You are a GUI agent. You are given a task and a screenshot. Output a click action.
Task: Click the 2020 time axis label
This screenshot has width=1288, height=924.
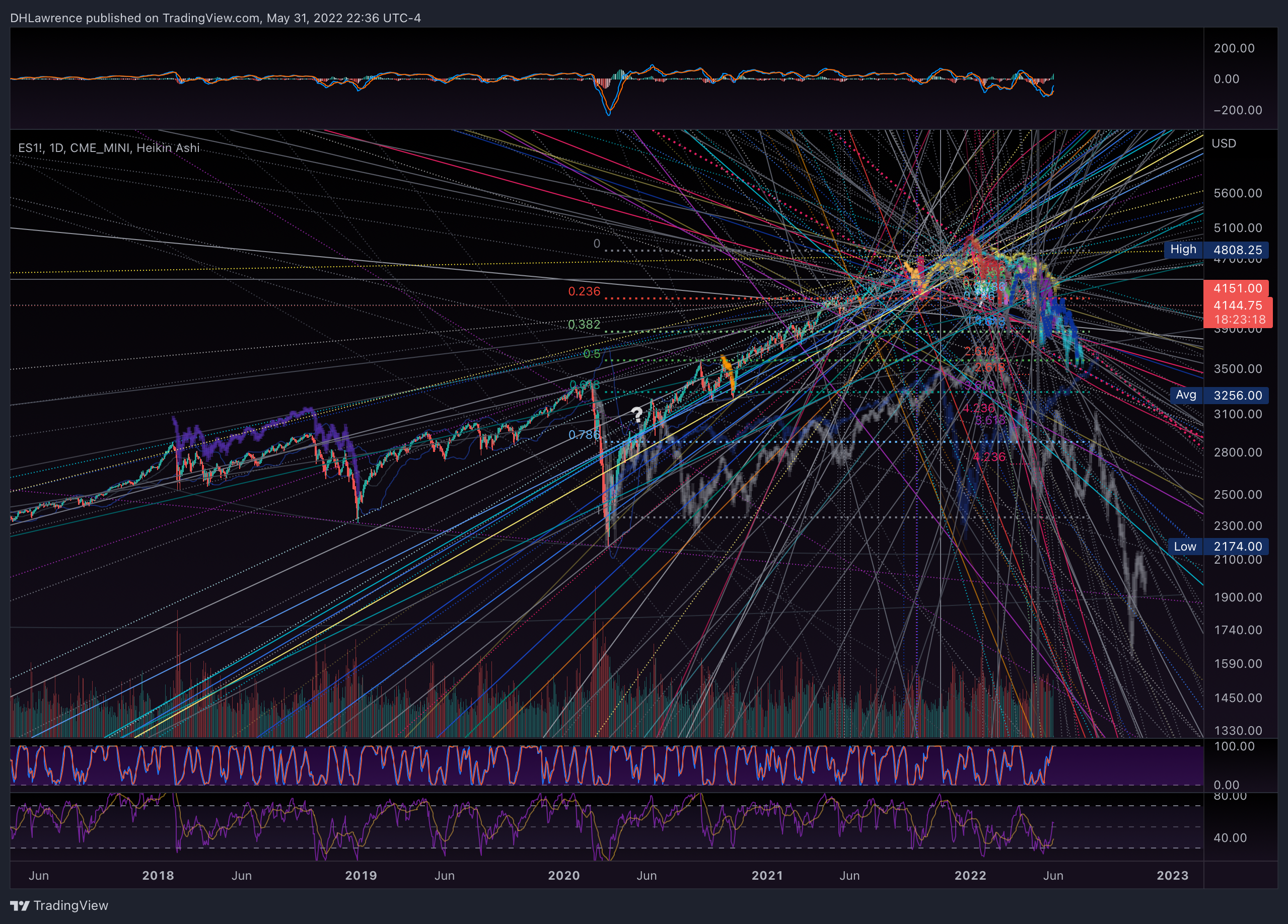(563, 875)
